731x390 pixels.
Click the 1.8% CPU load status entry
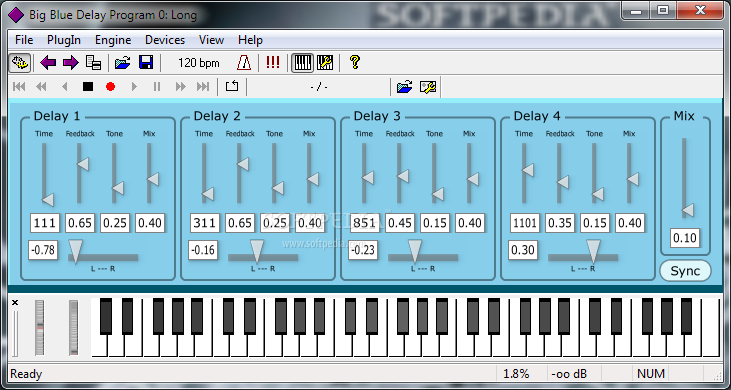click(516, 374)
